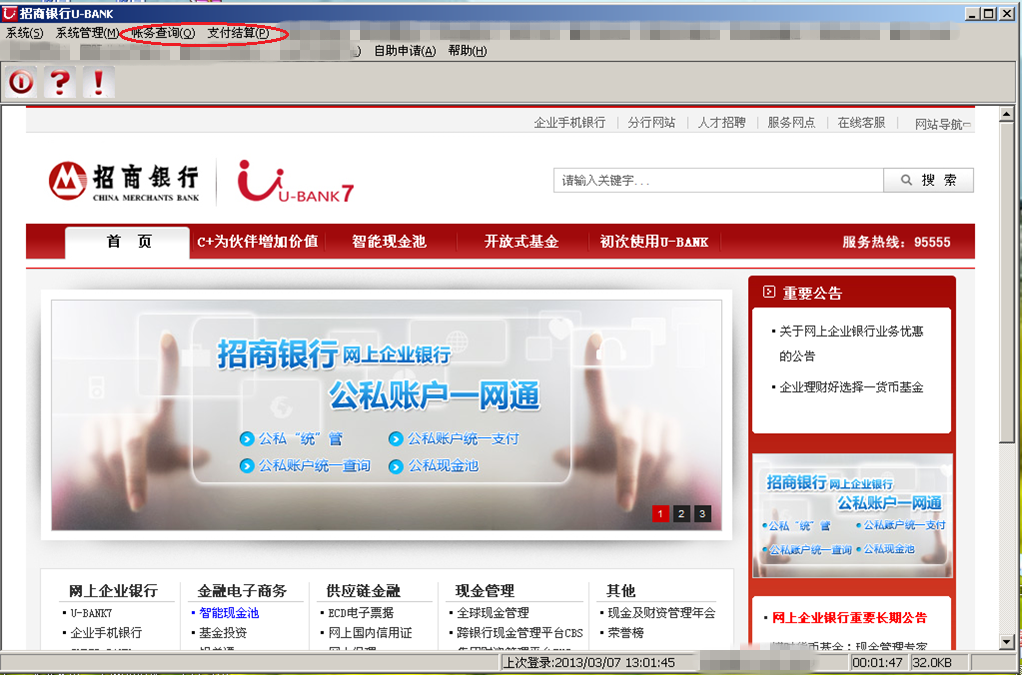Screen dimensions: 1022x675
Task: Click the 上次登录 timestamp in status bar
Action: click(590, 663)
